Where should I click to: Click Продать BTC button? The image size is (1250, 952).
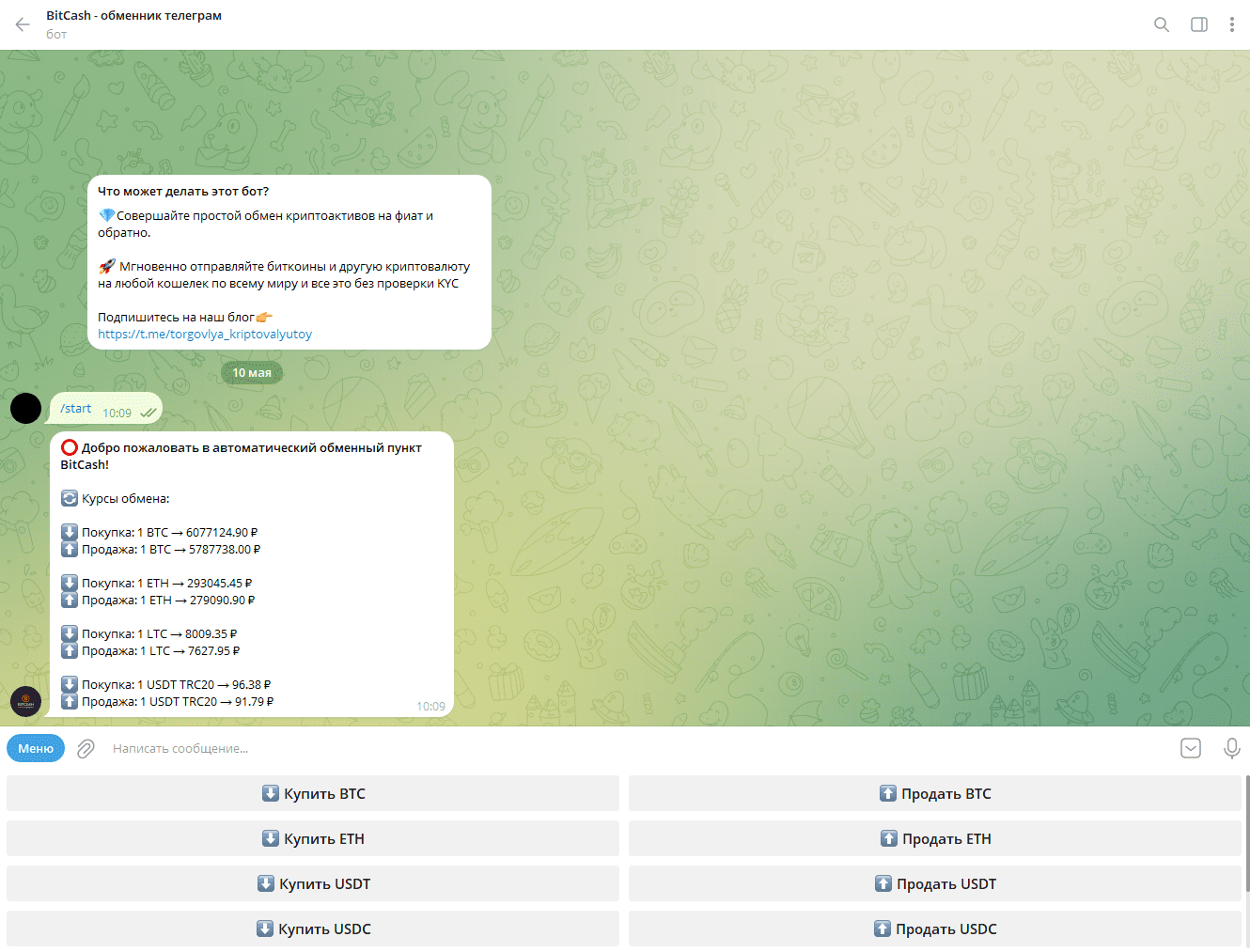point(935,793)
